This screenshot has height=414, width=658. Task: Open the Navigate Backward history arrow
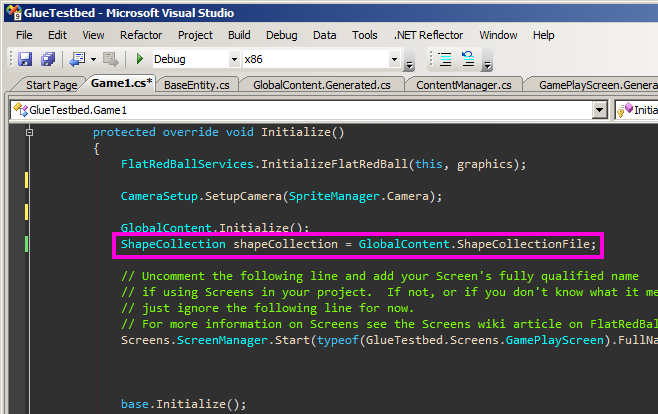pos(93,60)
